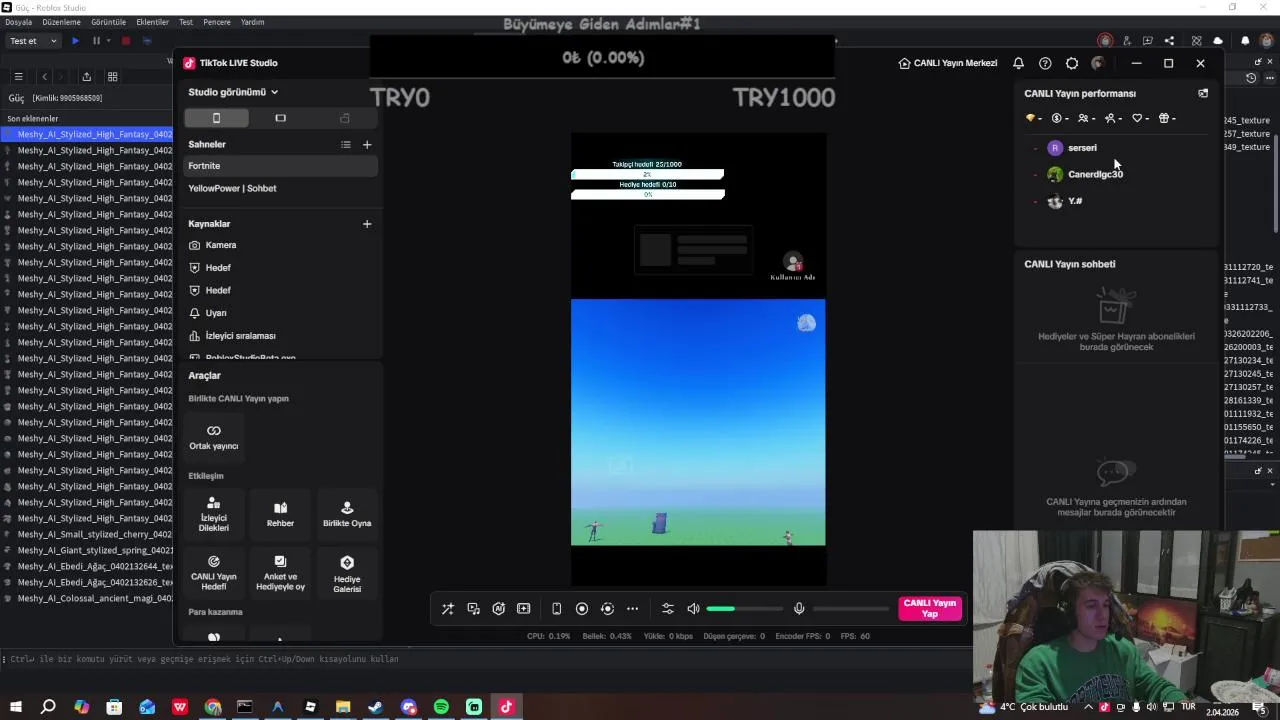Add a new scene with the plus in Sahneler
Viewport: 1280px width, 720px height.
pyautogui.click(x=367, y=145)
